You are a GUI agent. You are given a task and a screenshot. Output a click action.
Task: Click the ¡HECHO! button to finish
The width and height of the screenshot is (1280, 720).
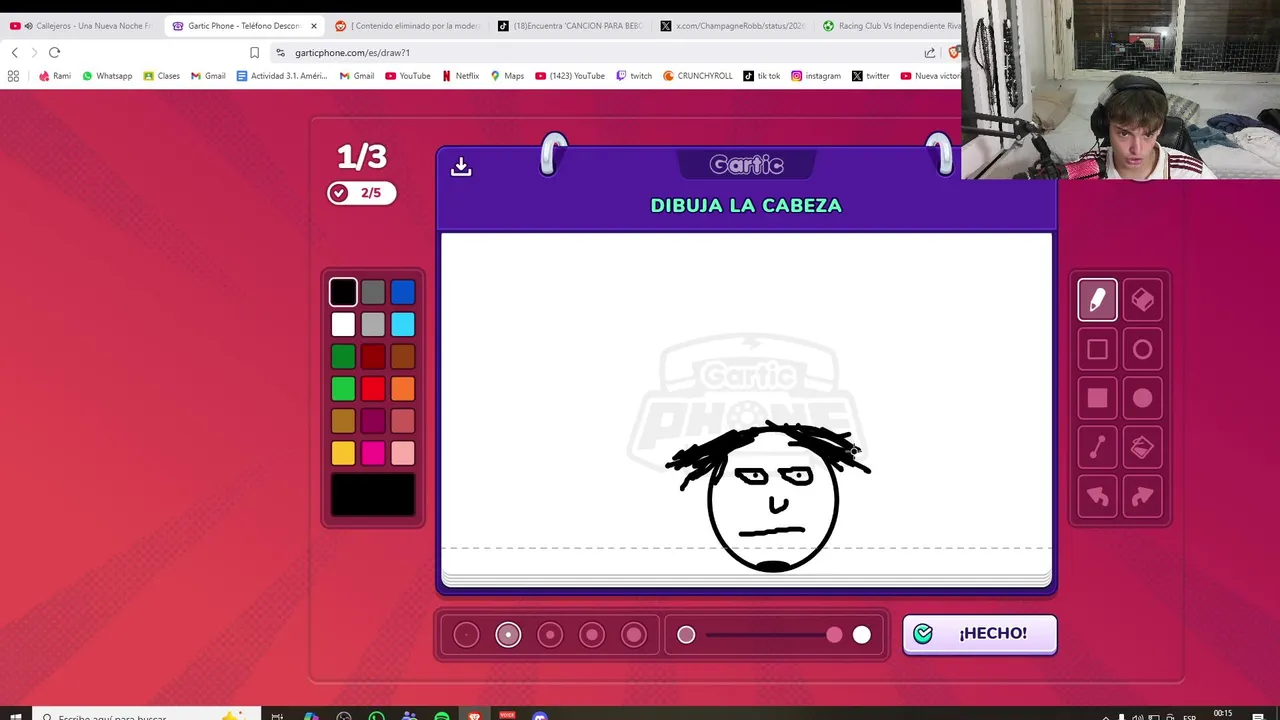[x=980, y=634]
